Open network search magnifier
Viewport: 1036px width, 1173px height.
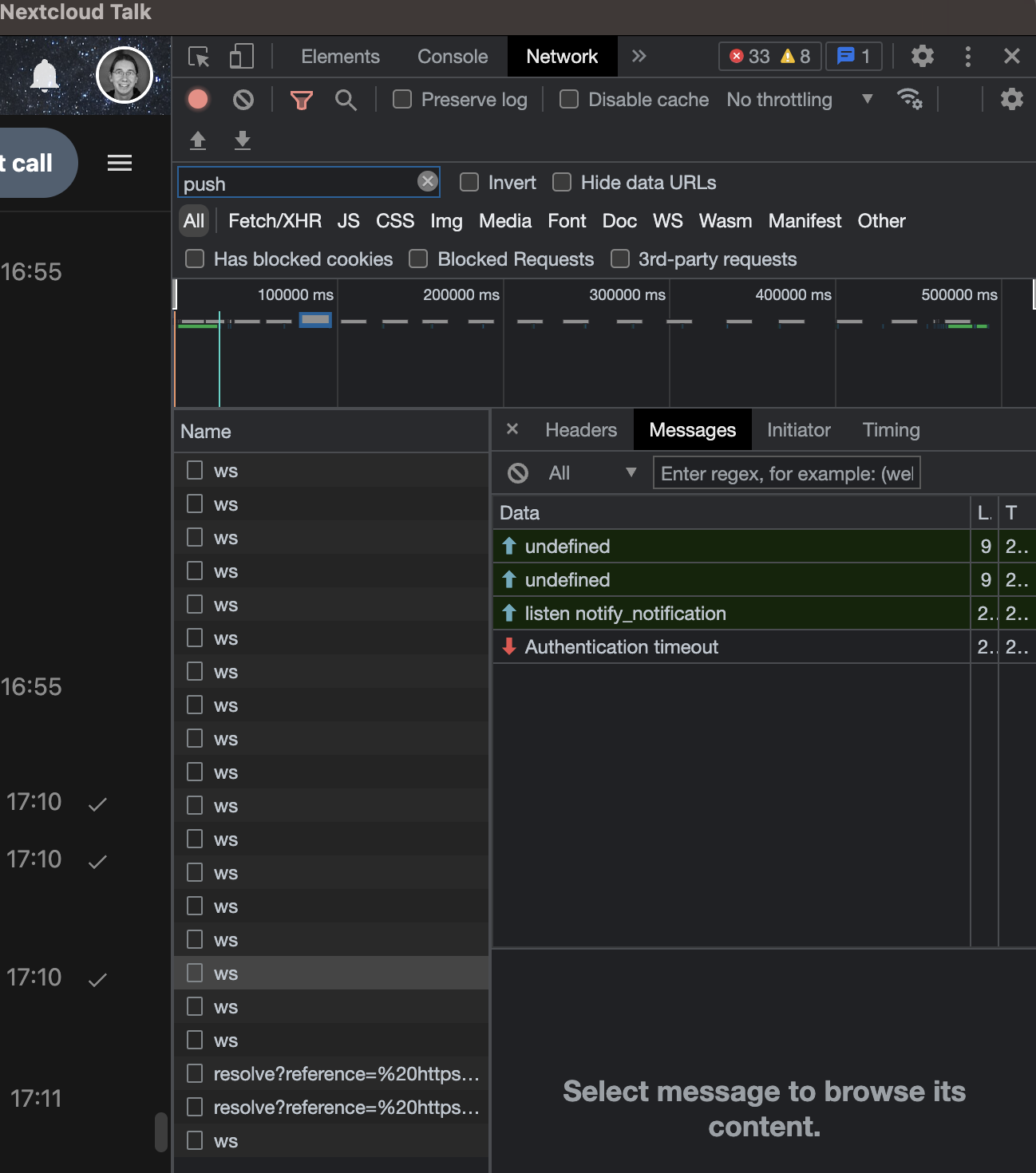click(x=346, y=100)
